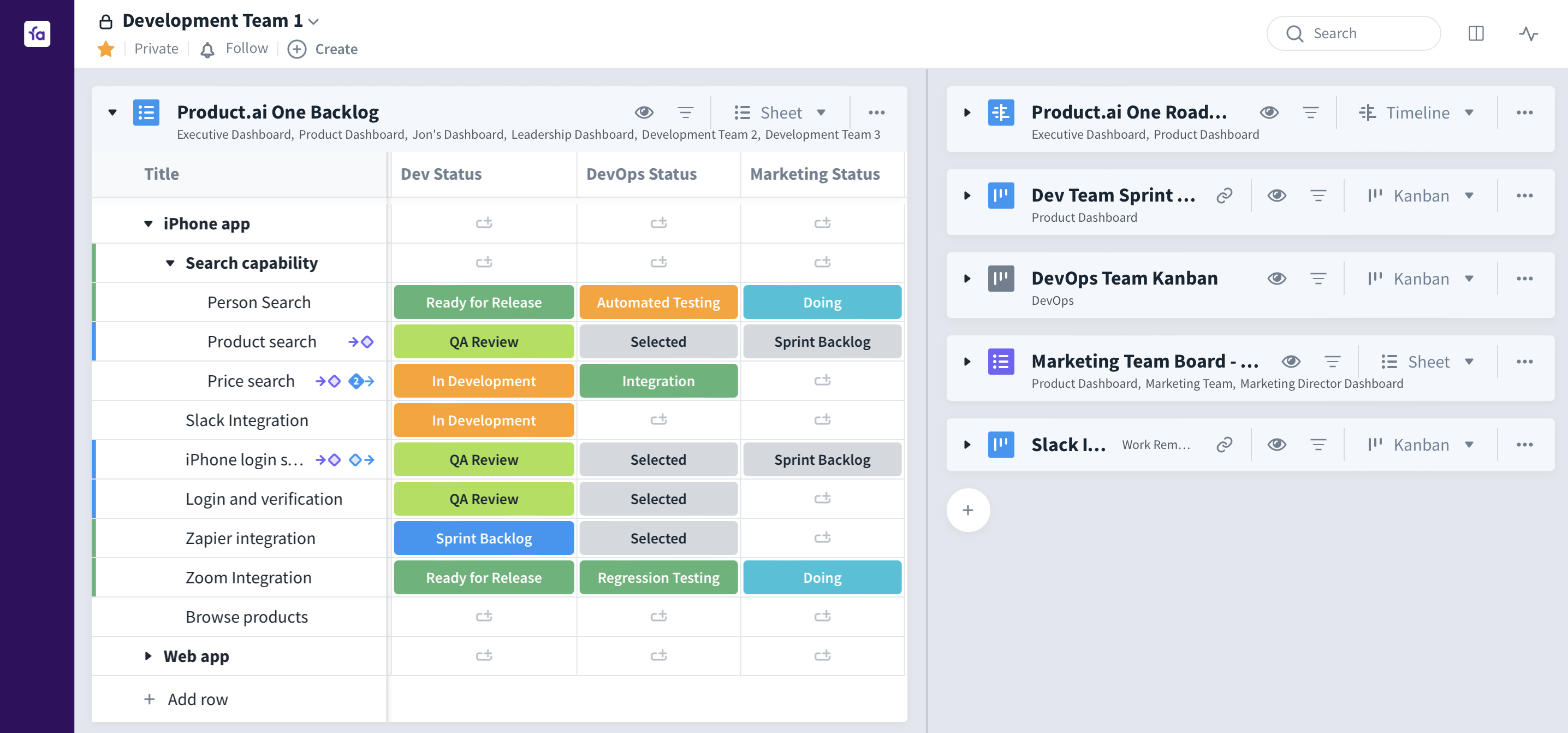This screenshot has height=733, width=1568.
Task: Open the Kanban view switcher on DevOps Team Kanban
Action: pos(1421,278)
